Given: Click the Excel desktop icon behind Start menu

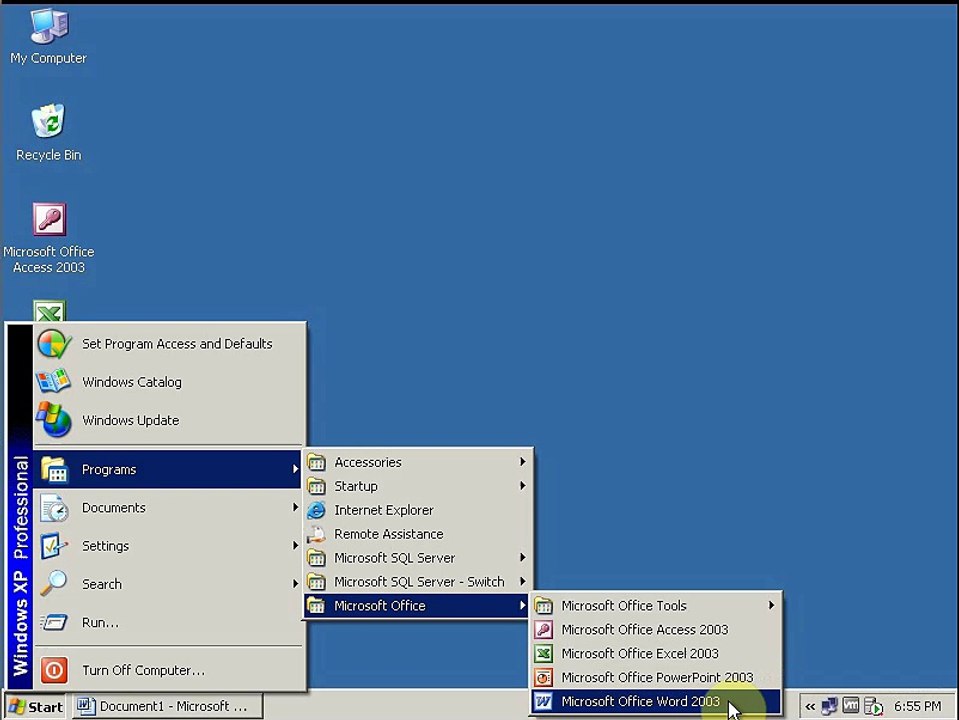Looking at the screenshot, I should tap(49, 311).
